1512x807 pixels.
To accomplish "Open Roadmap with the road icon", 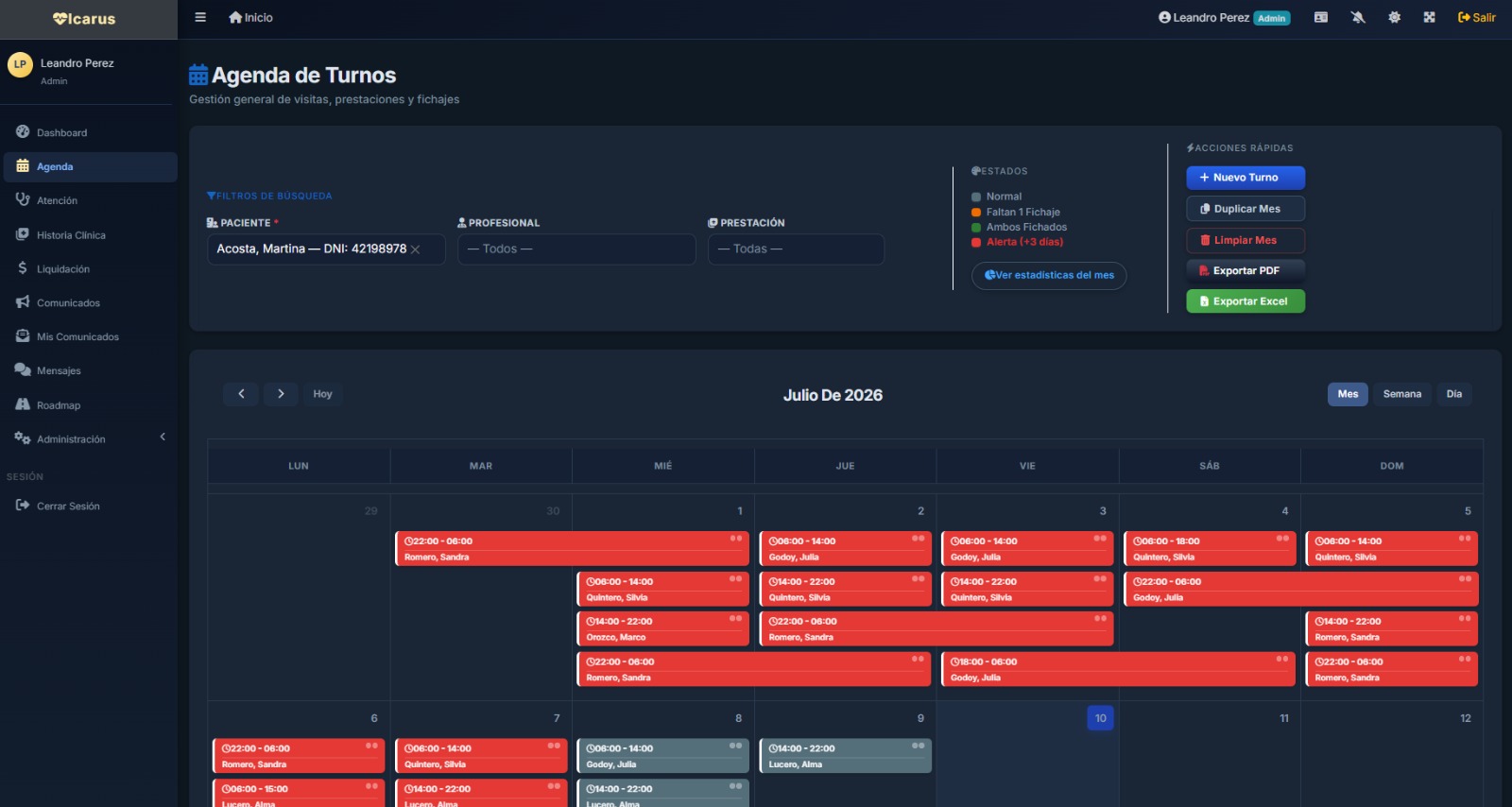I will (89, 404).
